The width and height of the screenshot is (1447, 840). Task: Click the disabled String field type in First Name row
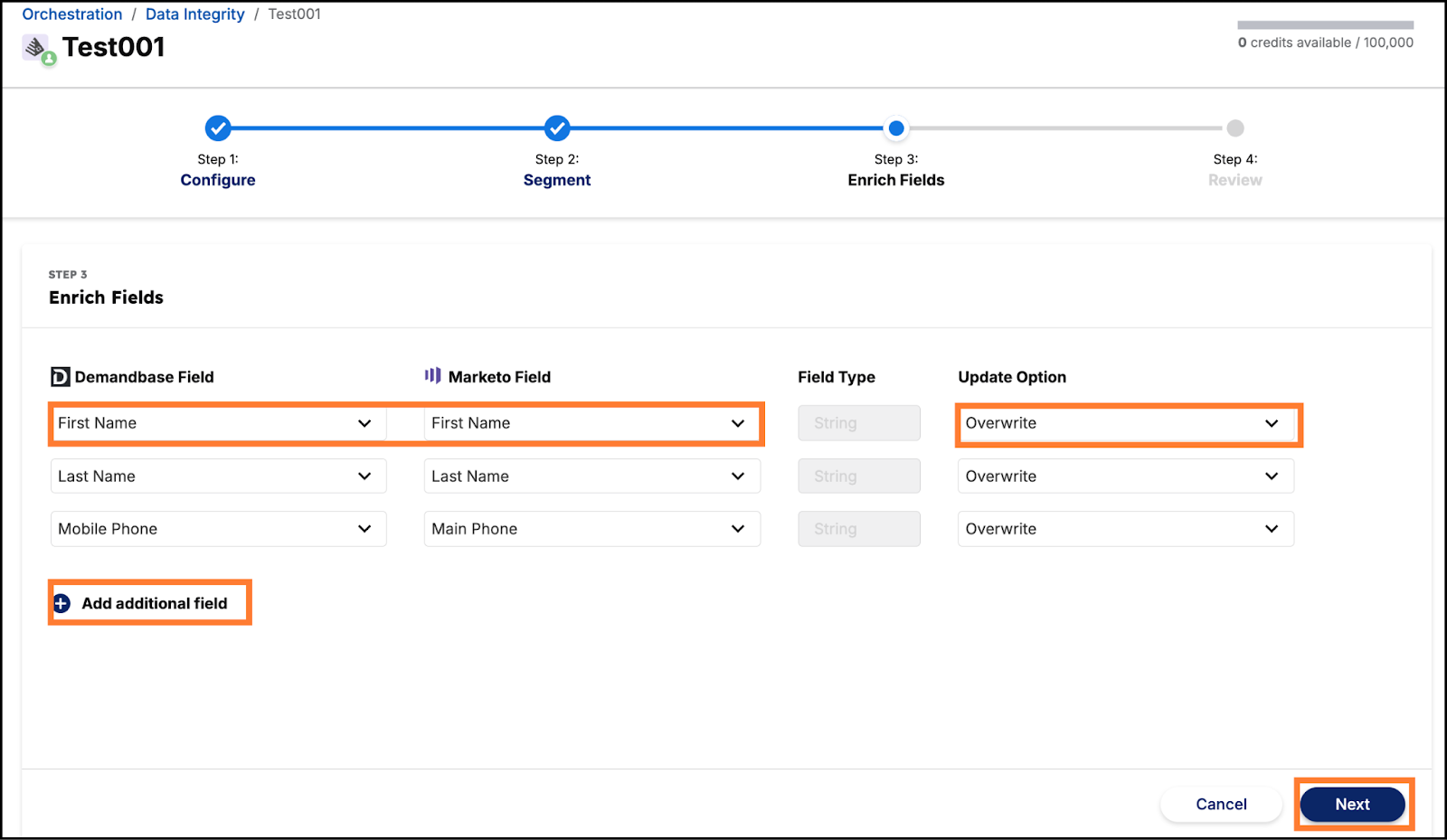pos(859,423)
